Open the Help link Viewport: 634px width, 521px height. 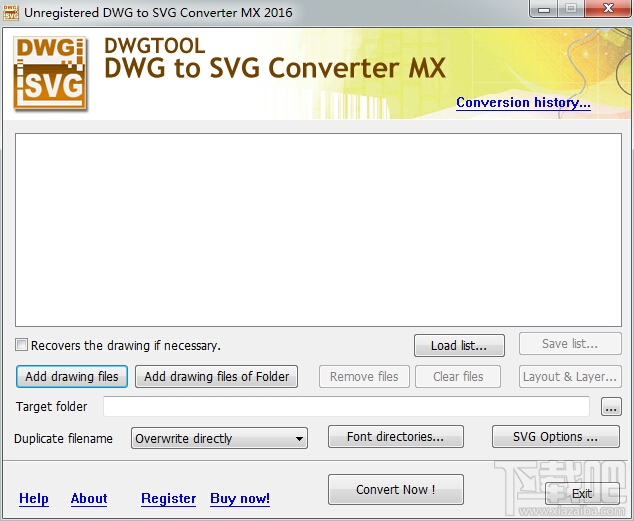34,498
